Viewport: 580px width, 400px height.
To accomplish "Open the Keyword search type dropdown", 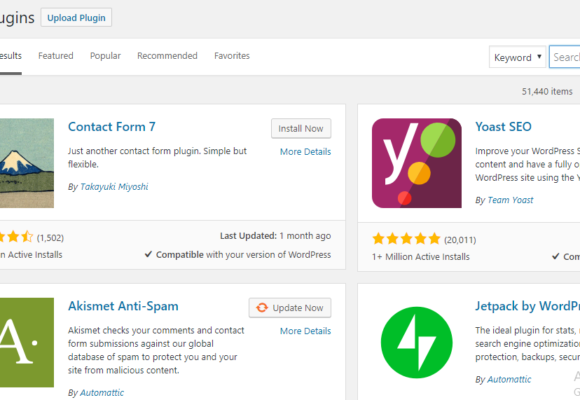I will (x=517, y=57).
